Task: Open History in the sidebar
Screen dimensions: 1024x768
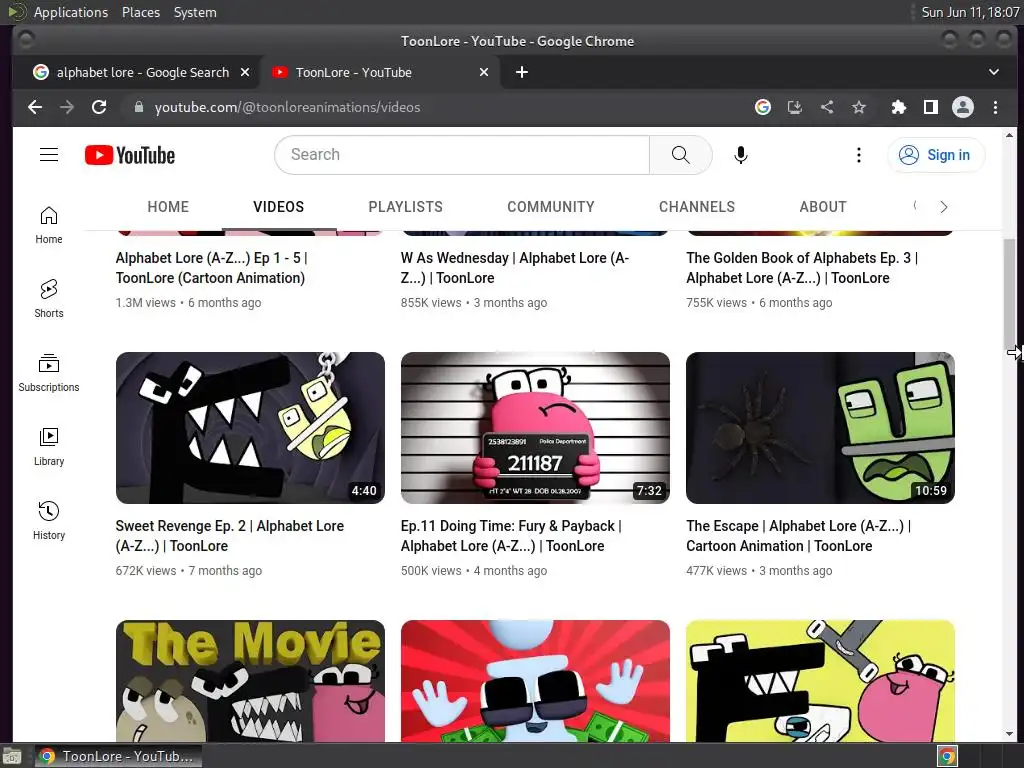Action: click(49, 520)
